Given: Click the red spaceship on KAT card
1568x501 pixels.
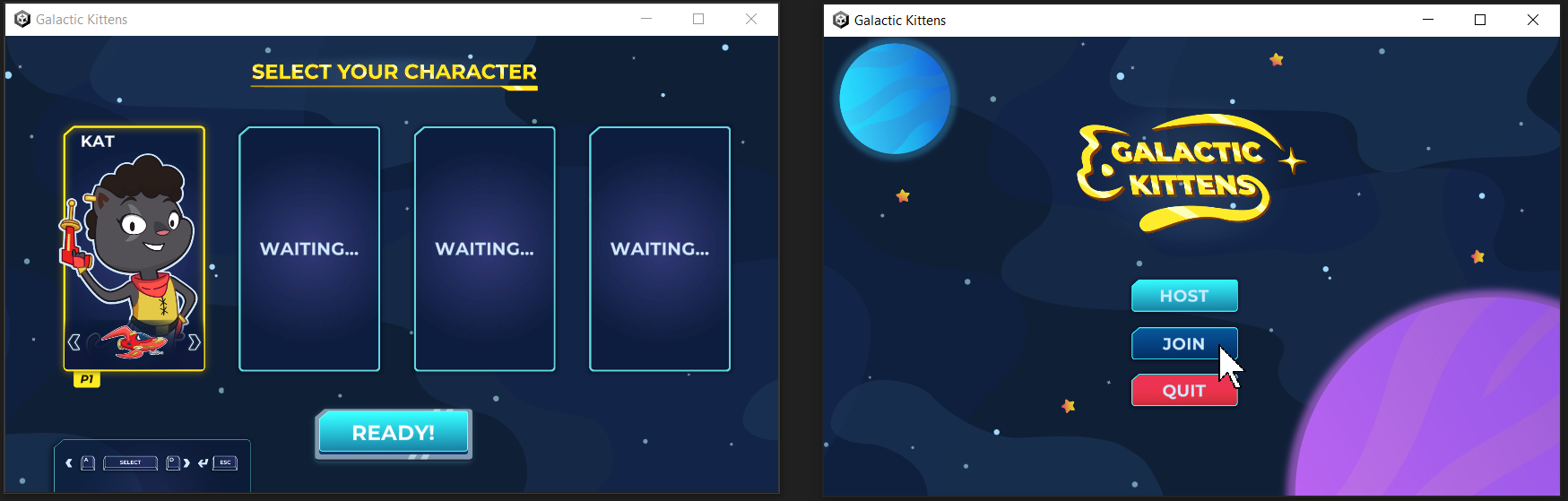Looking at the screenshot, I should [x=134, y=342].
